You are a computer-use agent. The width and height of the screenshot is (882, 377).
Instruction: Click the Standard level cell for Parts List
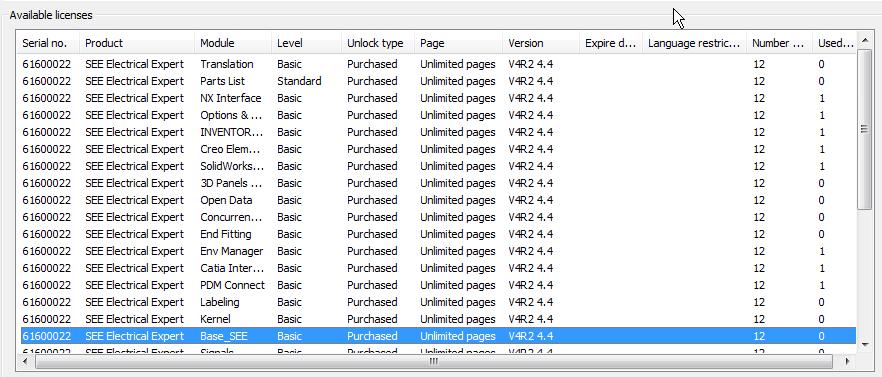pos(299,81)
